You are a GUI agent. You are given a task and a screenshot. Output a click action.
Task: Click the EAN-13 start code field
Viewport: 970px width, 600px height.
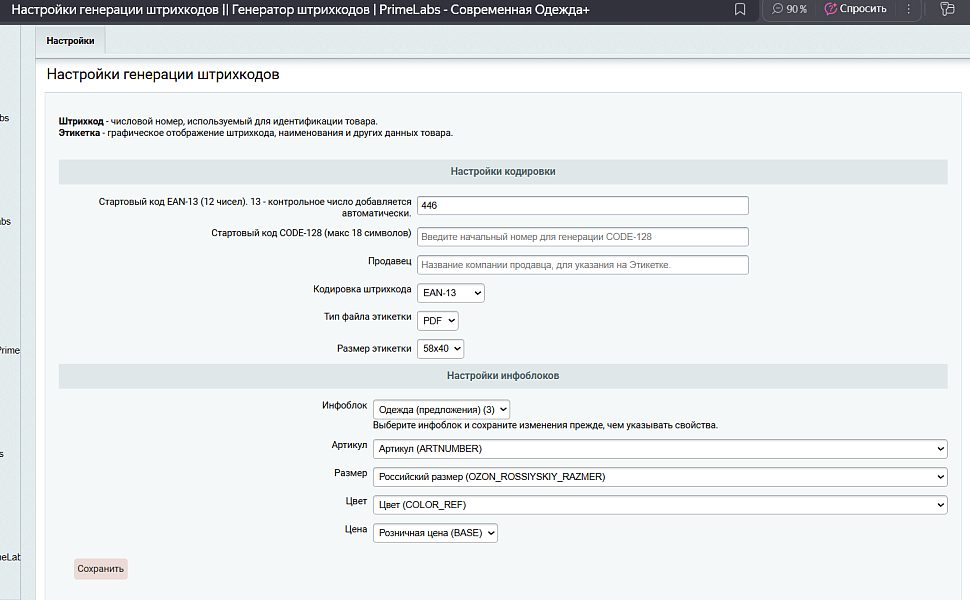tap(582, 205)
